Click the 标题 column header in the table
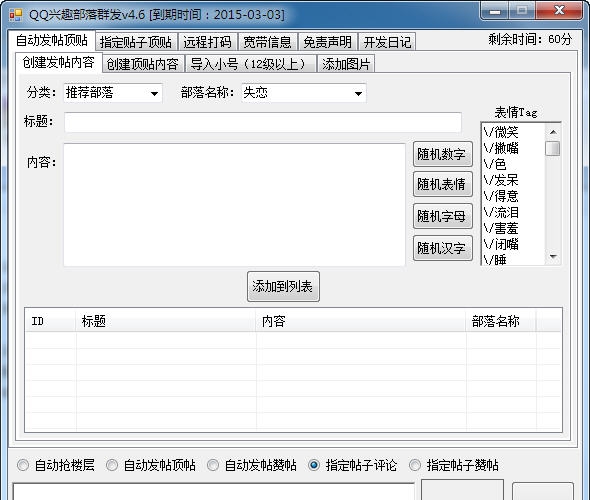The height and width of the screenshot is (500, 590). click(x=166, y=321)
